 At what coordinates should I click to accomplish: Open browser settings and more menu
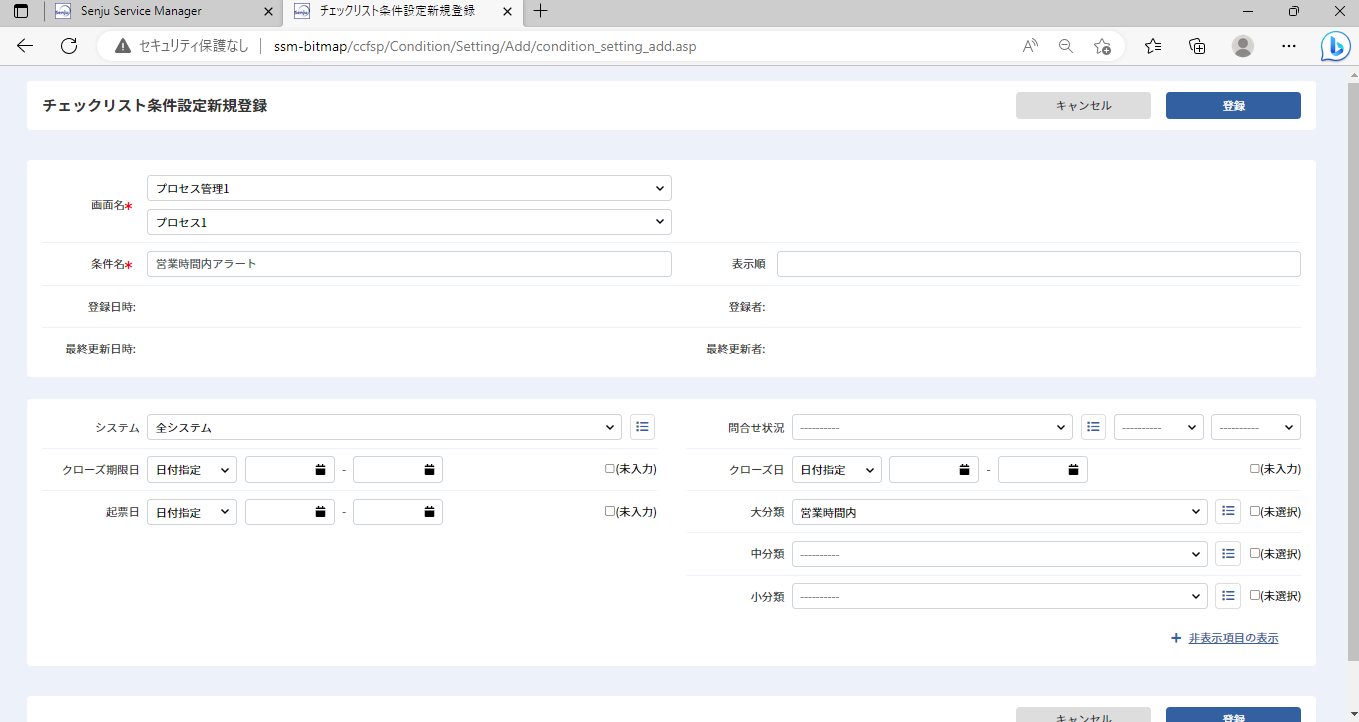click(x=1289, y=46)
